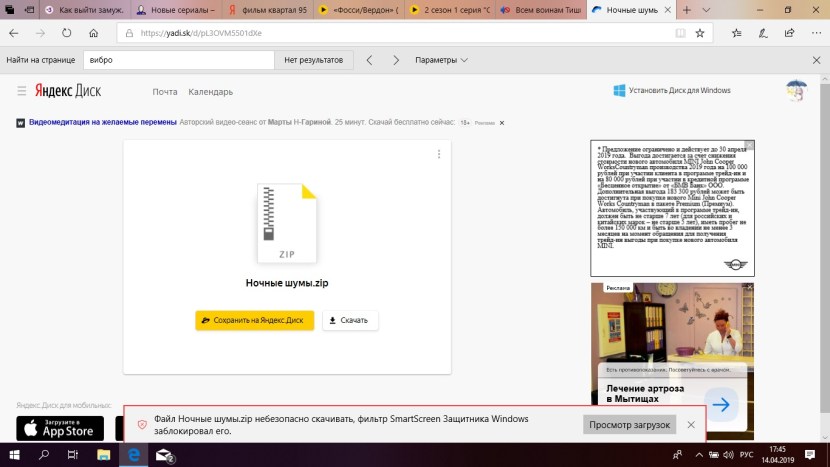
Task: Click Сохранить на Яндекс.Диск button
Action: point(255,320)
